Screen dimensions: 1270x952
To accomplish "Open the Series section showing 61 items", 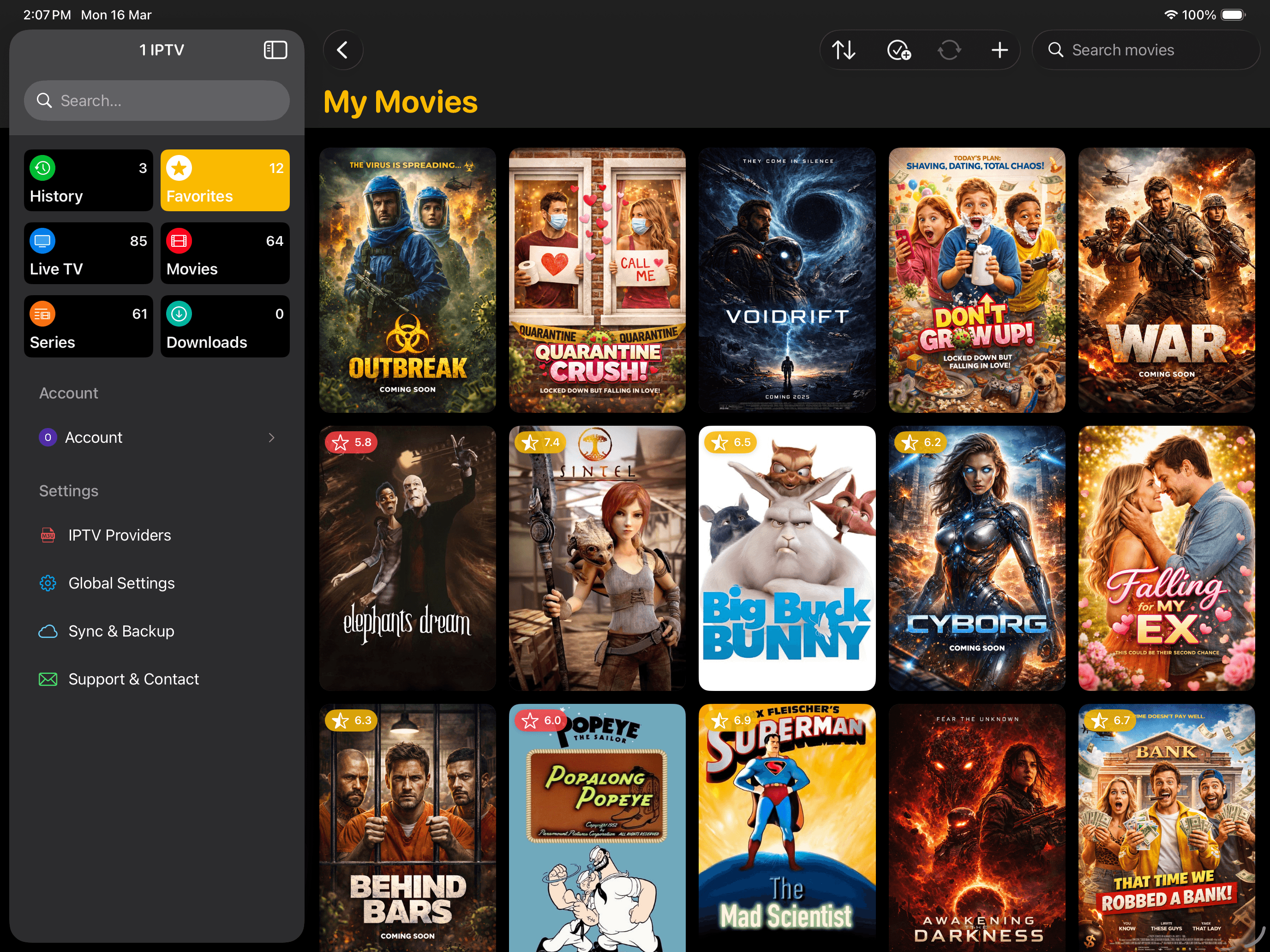I will click(88, 326).
